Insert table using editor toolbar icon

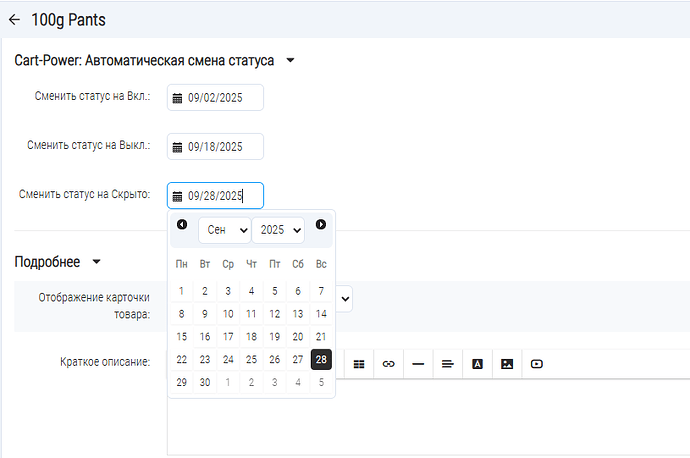pyautogui.click(x=359, y=364)
